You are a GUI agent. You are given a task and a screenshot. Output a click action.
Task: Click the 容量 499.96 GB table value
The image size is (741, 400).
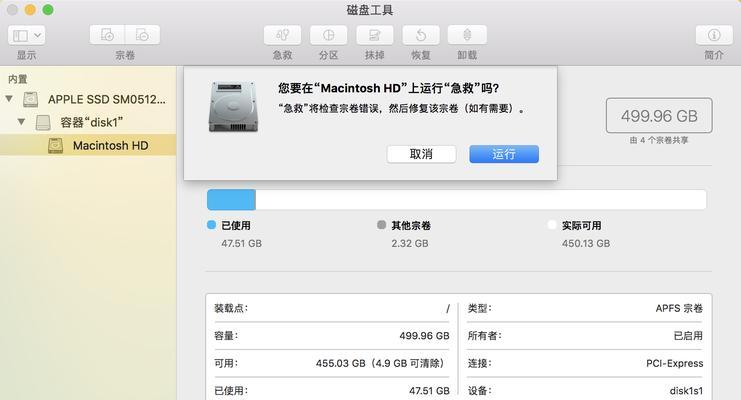[x=424, y=336]
